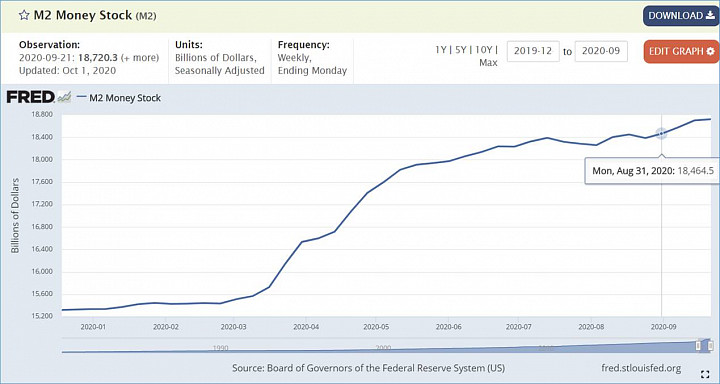Screen dimensions: 720x384
Task: Click the Billions of Dollars axis title
Action: click(15, 215)
